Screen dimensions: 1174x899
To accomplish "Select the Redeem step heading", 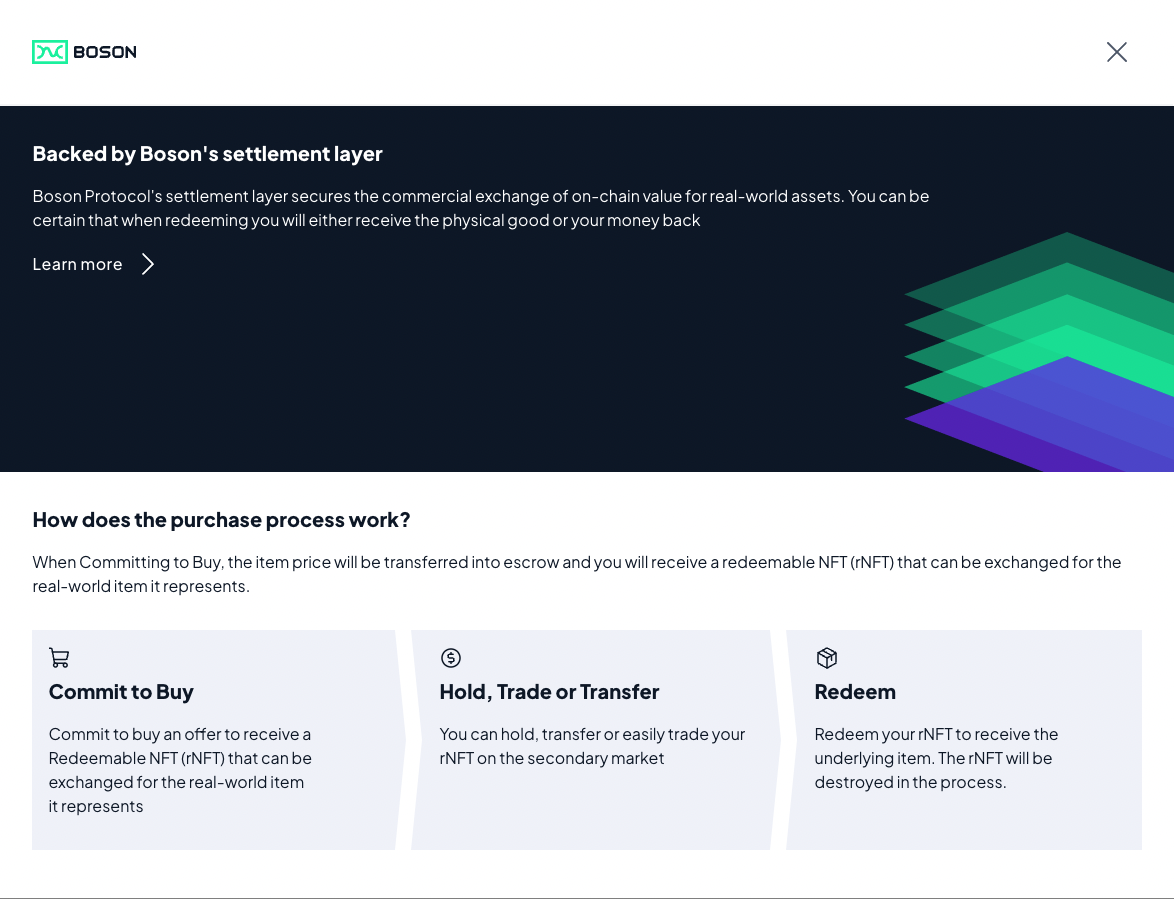I will [855, 692].
